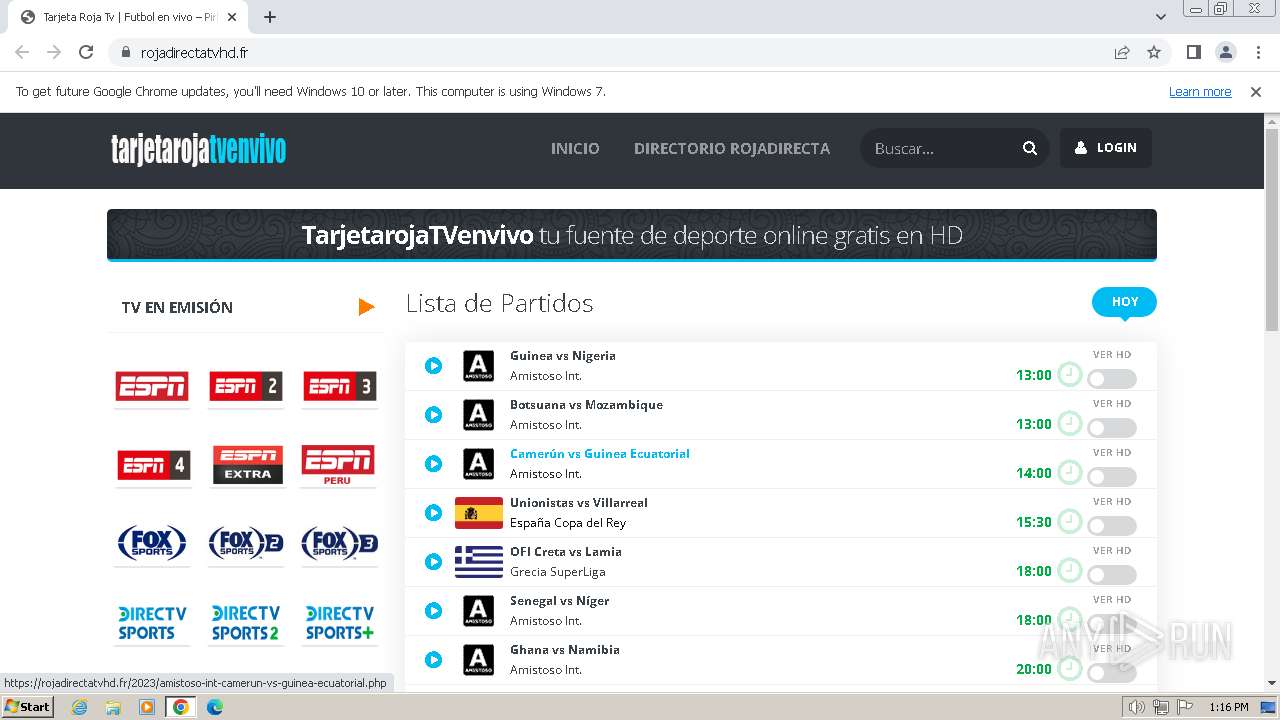Select the Tarjeta Roja Tv browser tab
The height and width of the screenshot is (720, 1280).
point(130,17)
